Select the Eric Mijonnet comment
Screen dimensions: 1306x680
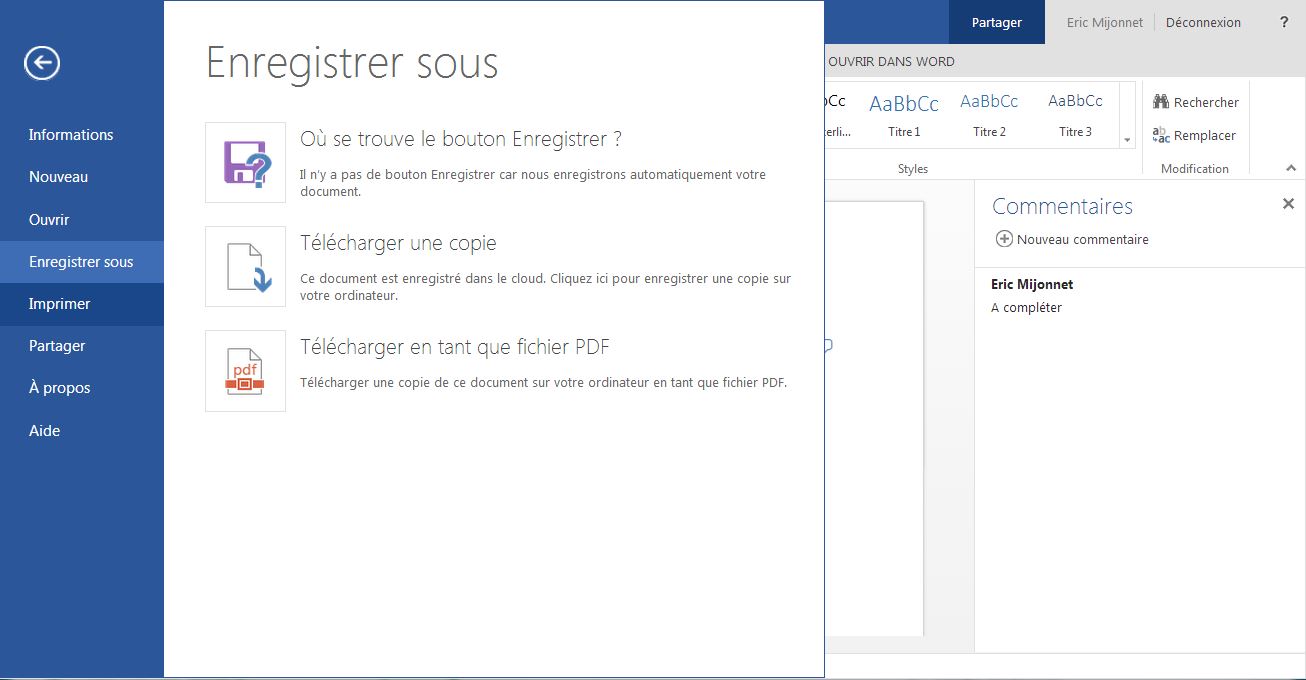[x=1032, y=295]
